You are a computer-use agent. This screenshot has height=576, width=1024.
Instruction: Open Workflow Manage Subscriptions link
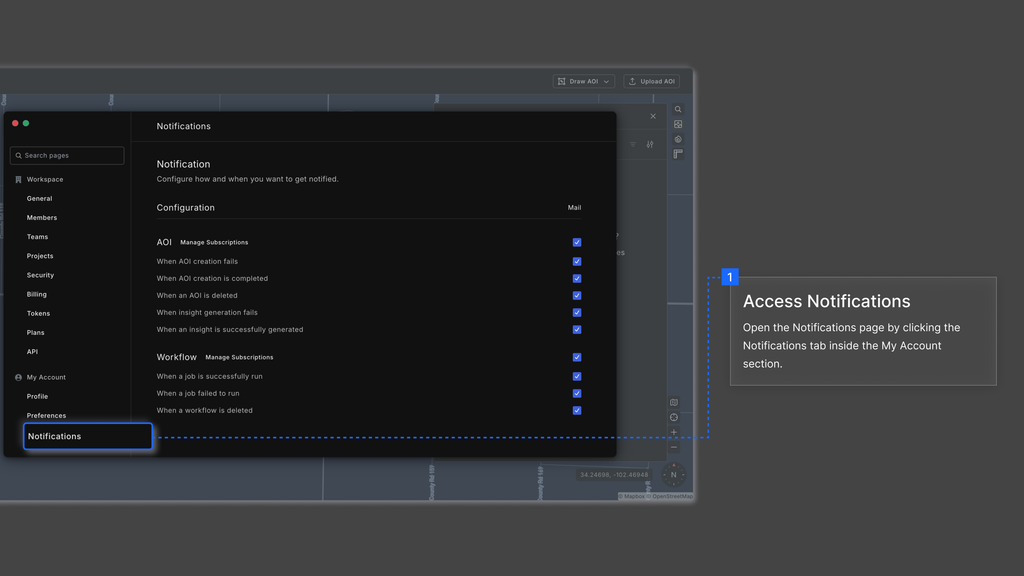[239, 357]
